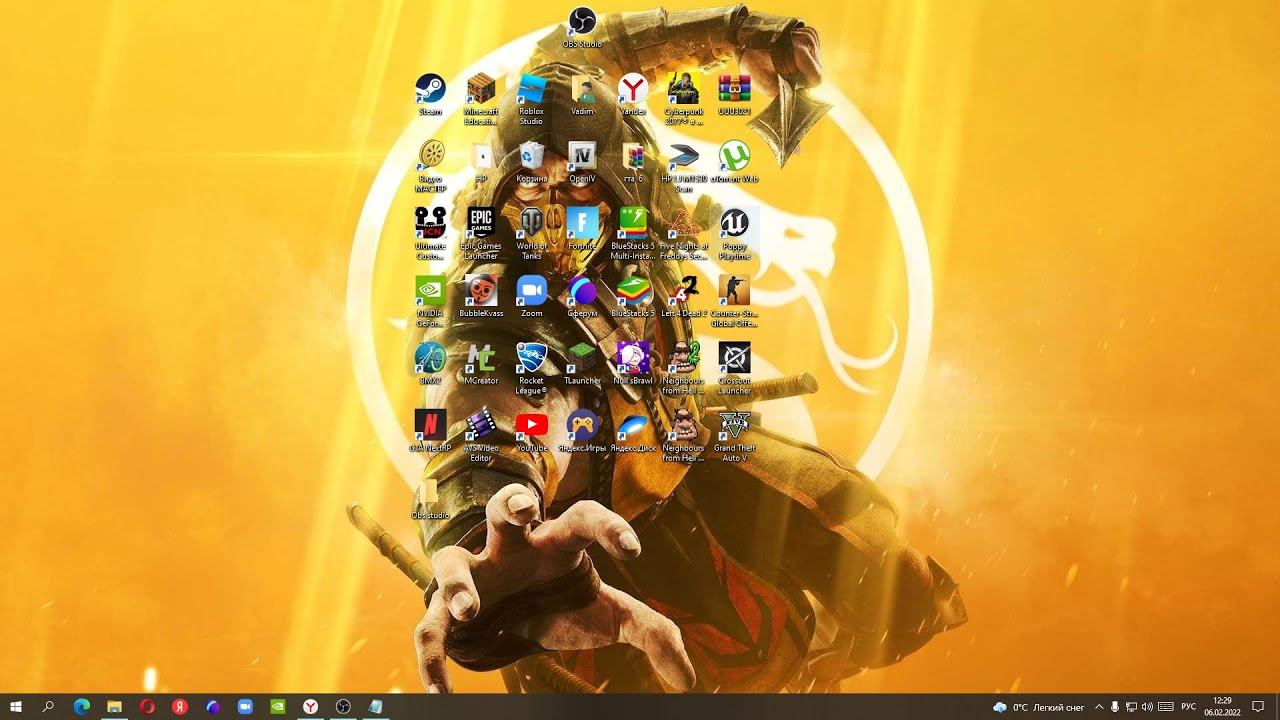Click the NVIDIA icon in the taskbar
This screenshot has height=720, width=1280.
click(x=278, y=706)
